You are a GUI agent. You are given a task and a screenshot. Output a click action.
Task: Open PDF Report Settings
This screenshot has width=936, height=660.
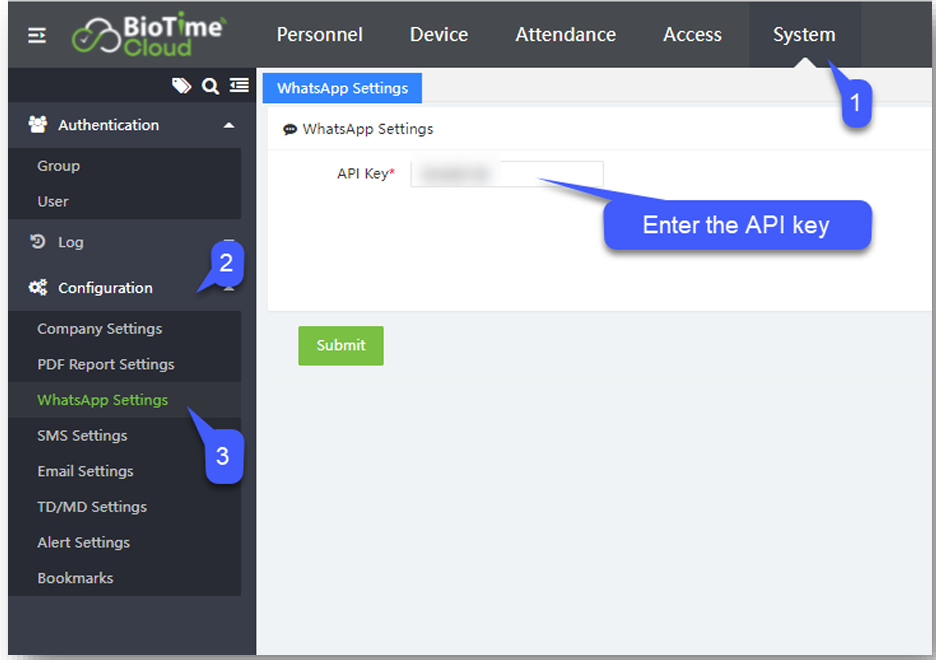(x=106, y=365)
